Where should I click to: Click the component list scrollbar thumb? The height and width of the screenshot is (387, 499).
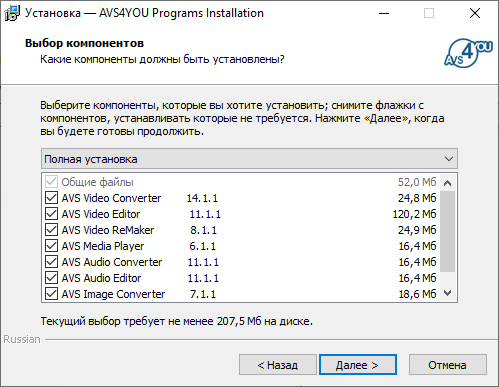(448, 231)
